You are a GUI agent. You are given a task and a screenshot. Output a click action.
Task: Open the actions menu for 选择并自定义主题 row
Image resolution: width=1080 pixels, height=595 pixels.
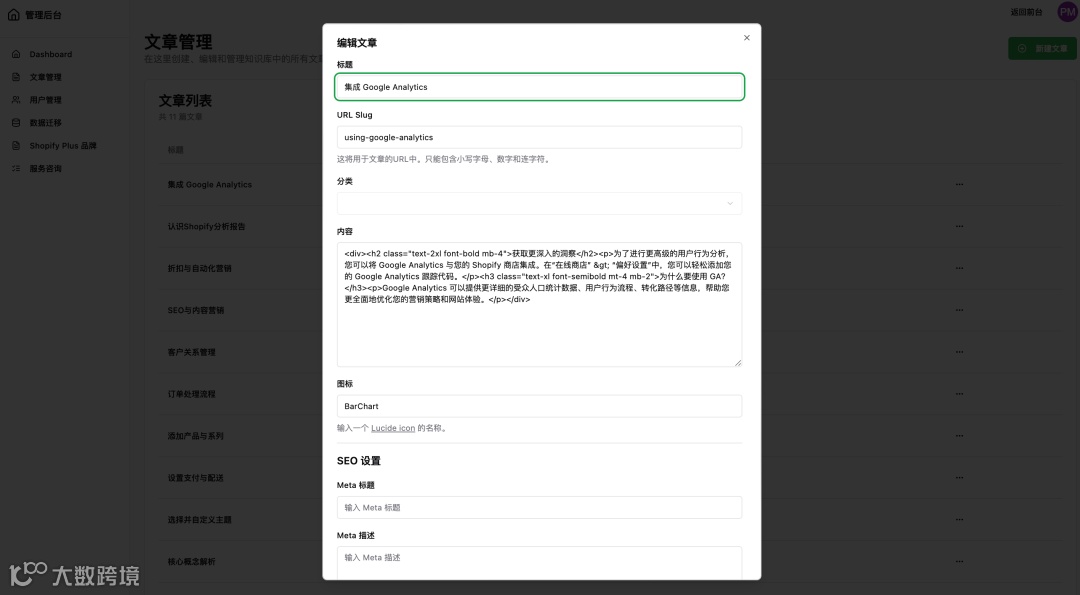click(x=959, y=520)
